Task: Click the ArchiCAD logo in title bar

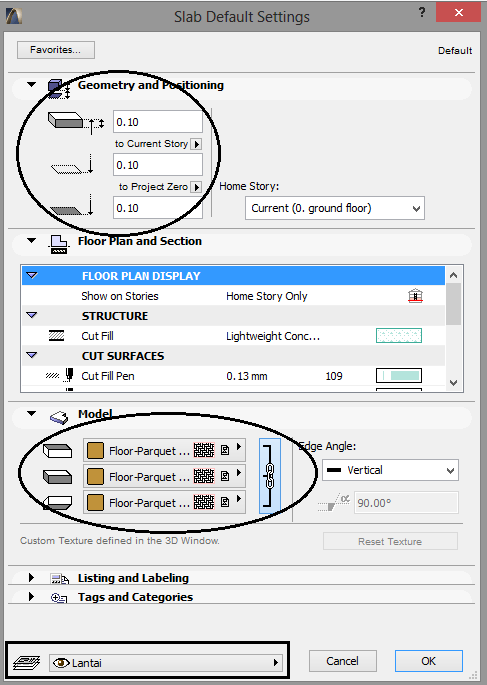Action: (x=14, y=15)
